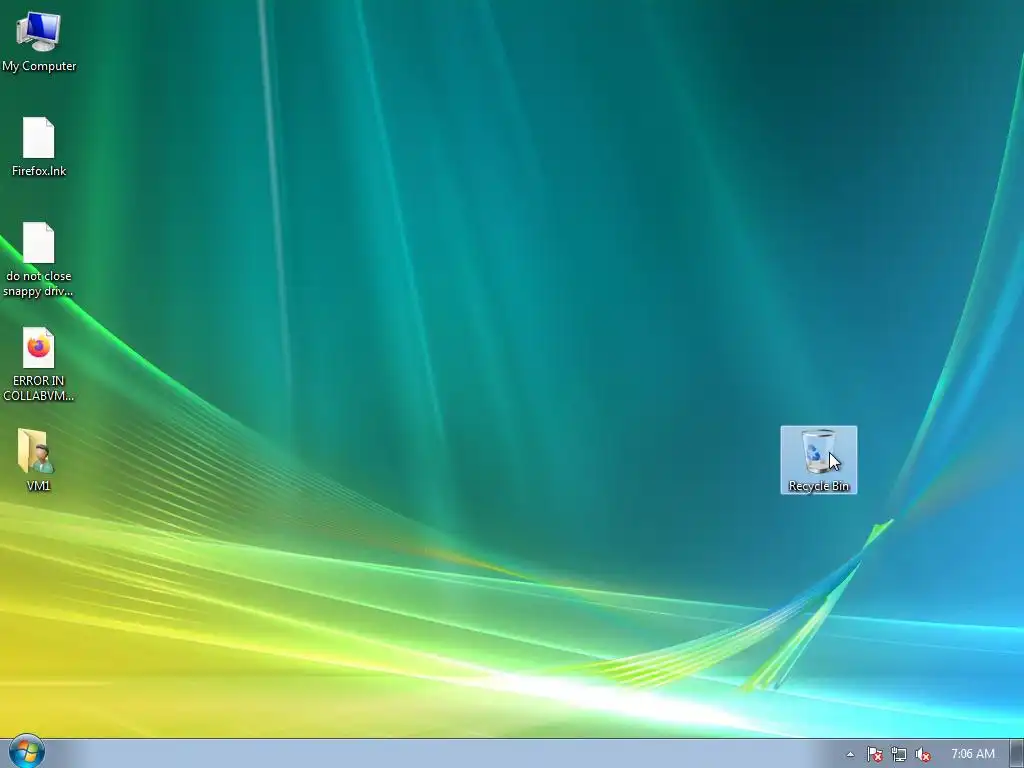Open the network connection tray icon
1024x768 pixels.
point(899,754)
